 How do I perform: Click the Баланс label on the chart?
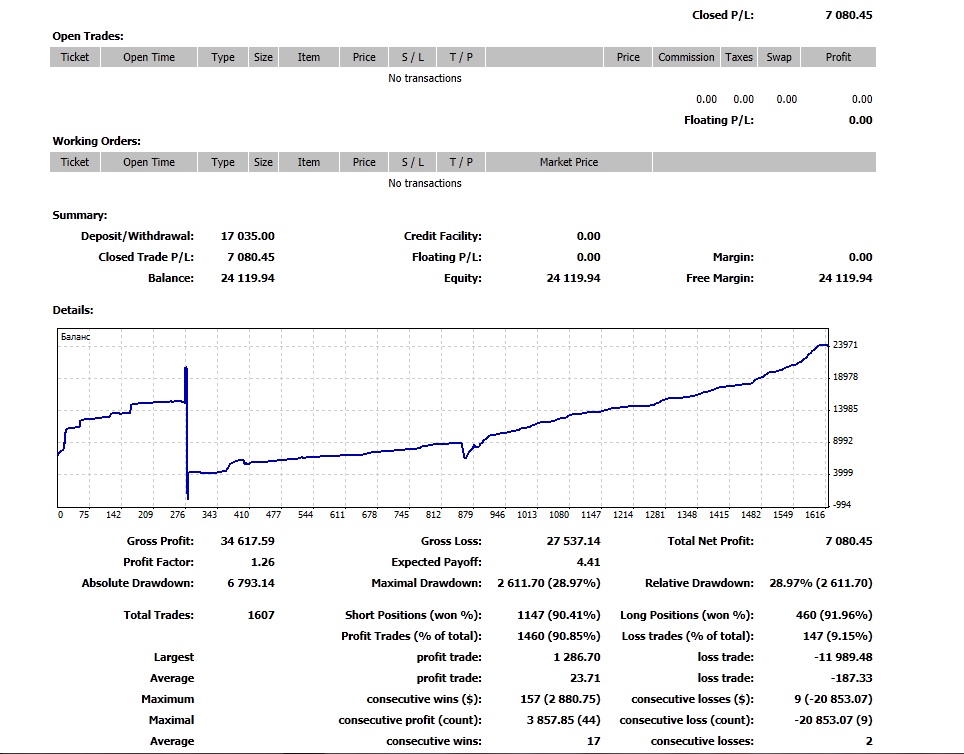click(x=76, y=337)
